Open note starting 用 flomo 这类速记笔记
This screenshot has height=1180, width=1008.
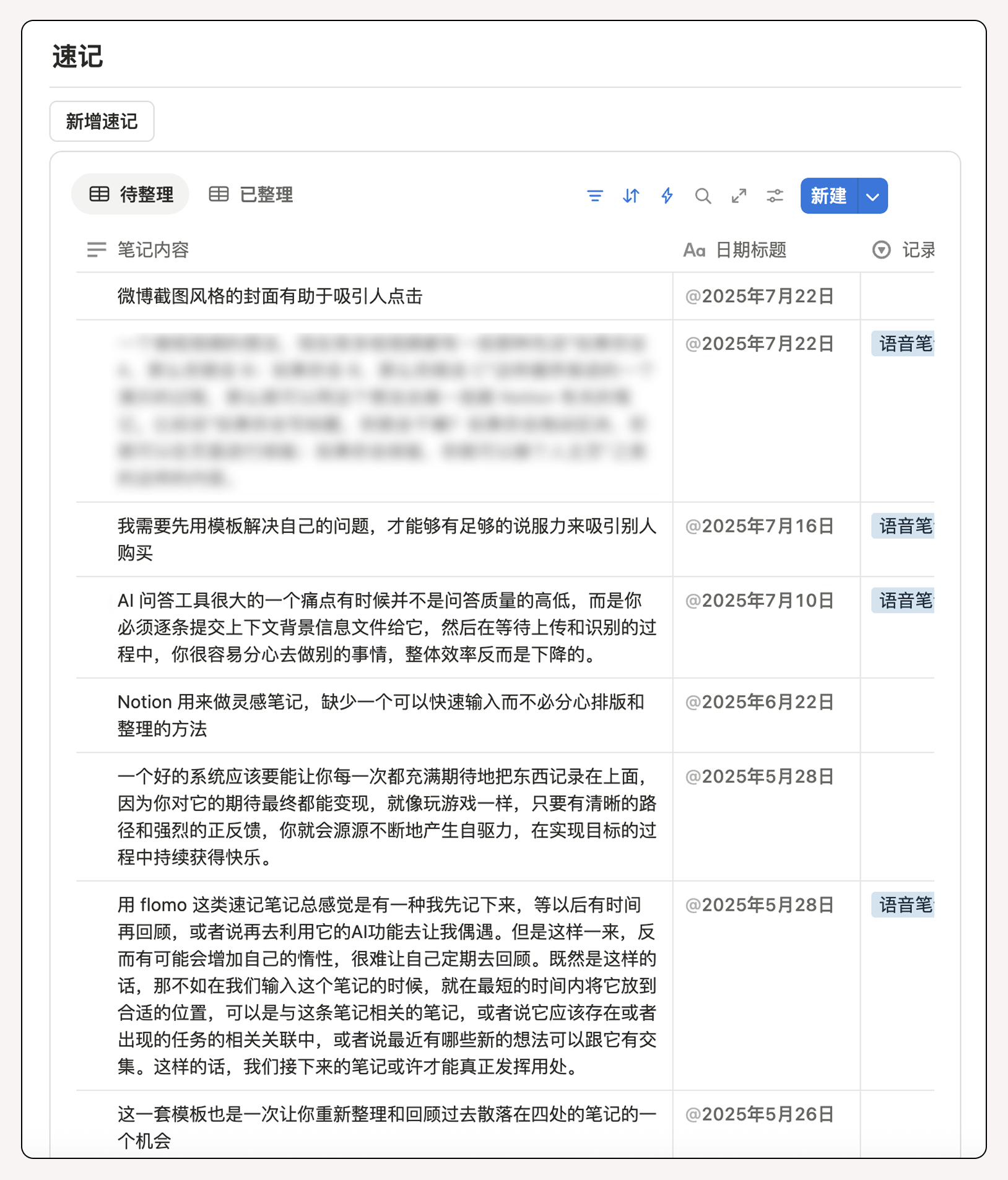click(387, 986)
